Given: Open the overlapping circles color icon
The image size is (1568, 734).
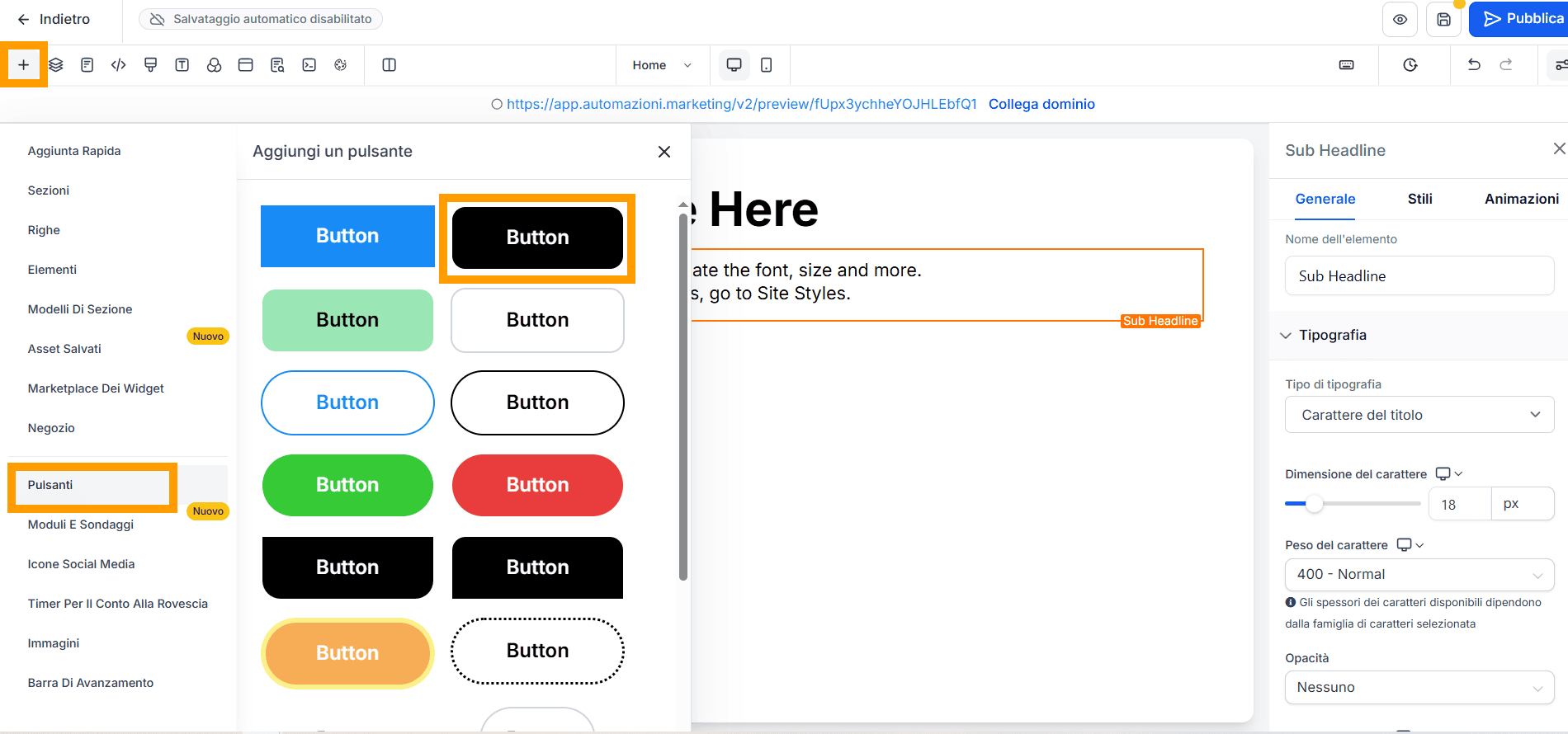Looking at the screenshot, I should (214, 65).
